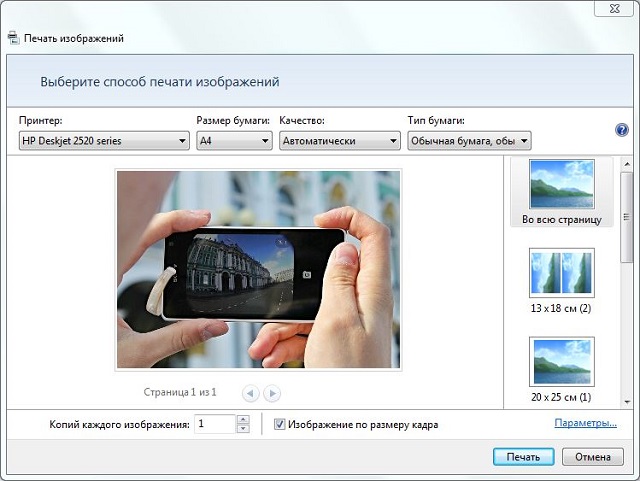Expand the Тип бумаги dropdown
This screenshot has width=640, height=481.
point(469,141)
